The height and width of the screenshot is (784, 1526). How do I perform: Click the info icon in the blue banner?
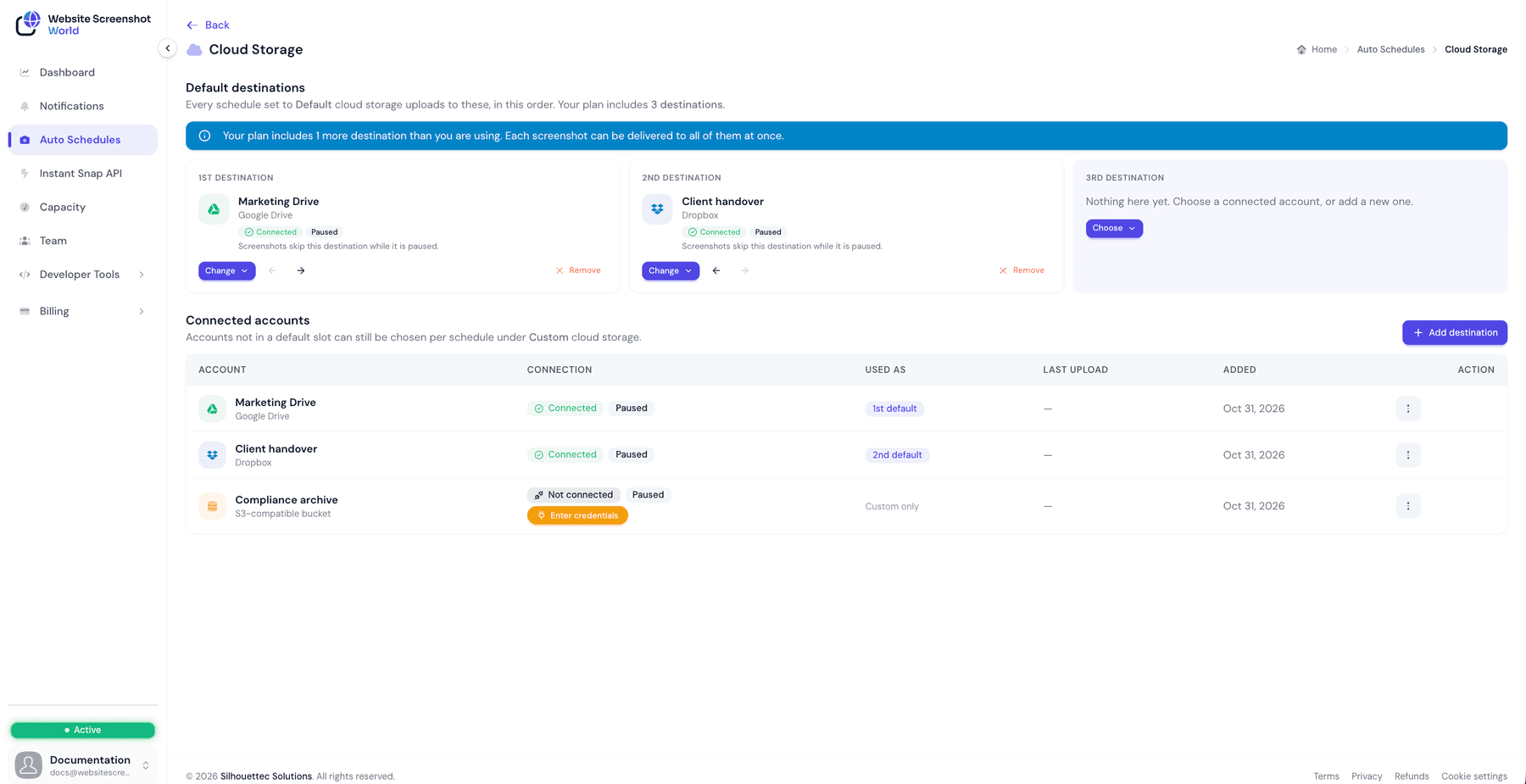[x=204, y=136]
